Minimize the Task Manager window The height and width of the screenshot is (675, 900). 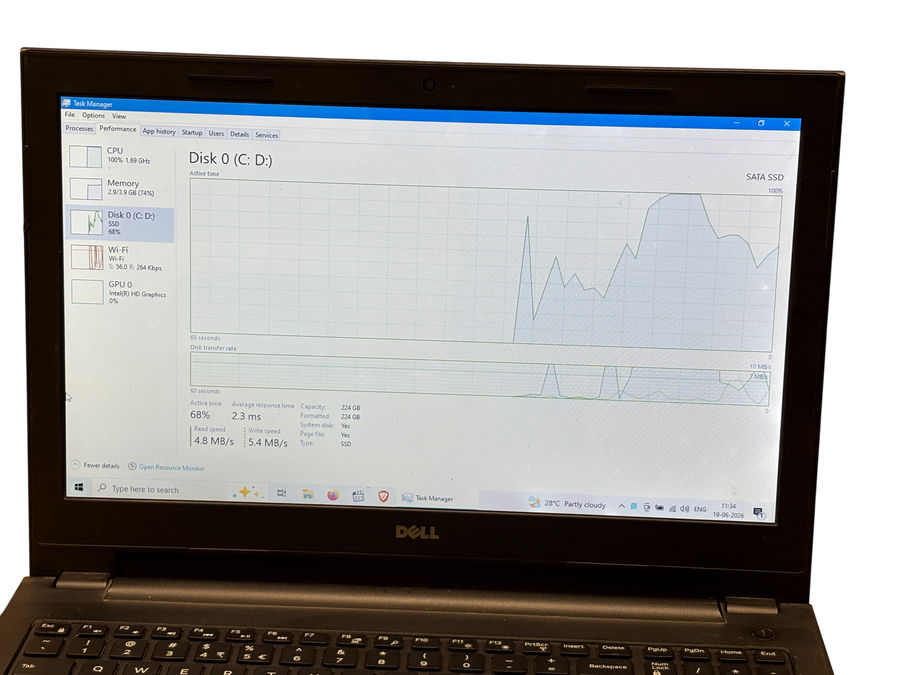point(736,122)
